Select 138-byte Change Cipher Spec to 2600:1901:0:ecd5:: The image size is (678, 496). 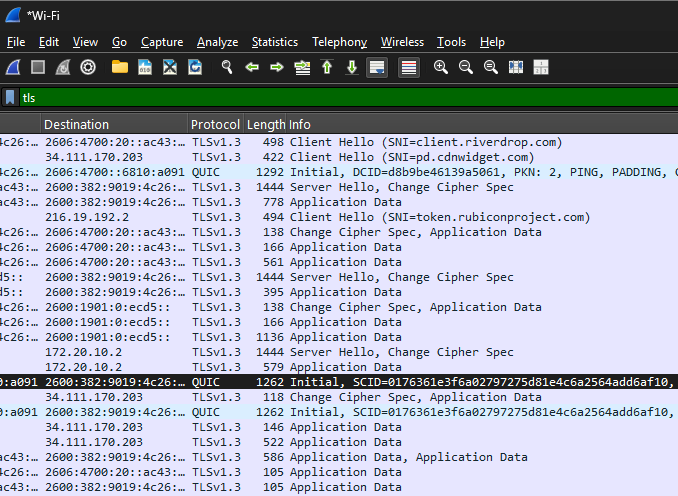click(x=339, y=307)
